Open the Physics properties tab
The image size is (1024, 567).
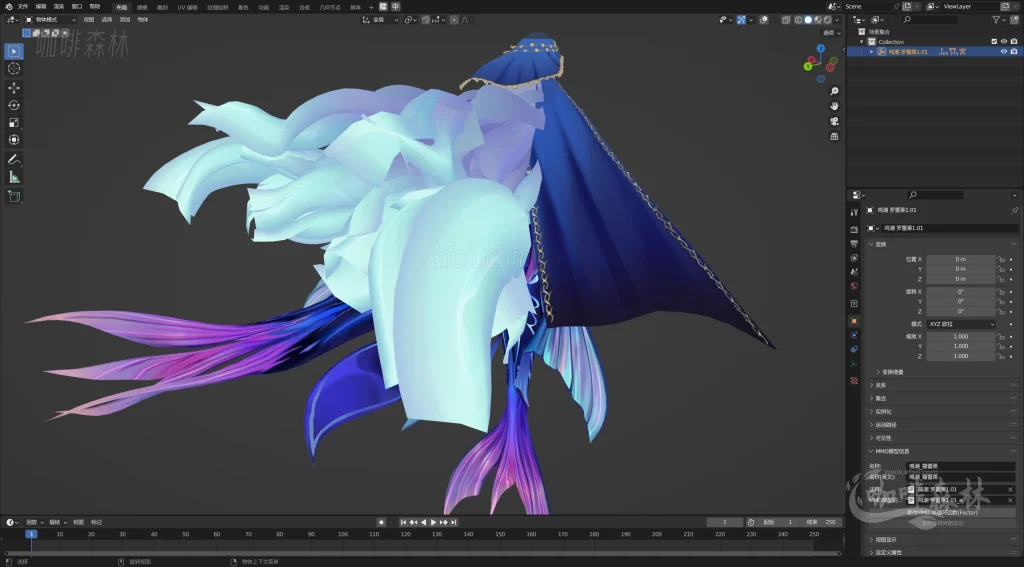[854, 335]
